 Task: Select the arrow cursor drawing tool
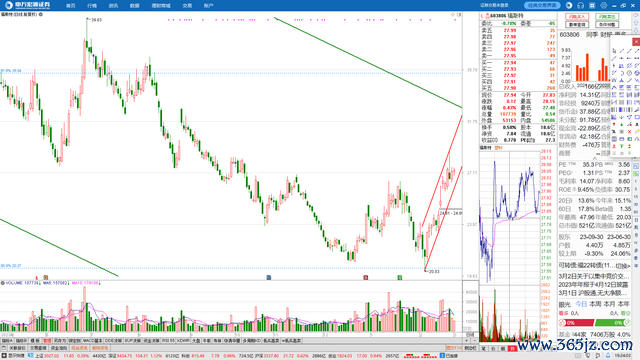click(x=614, y=51)
